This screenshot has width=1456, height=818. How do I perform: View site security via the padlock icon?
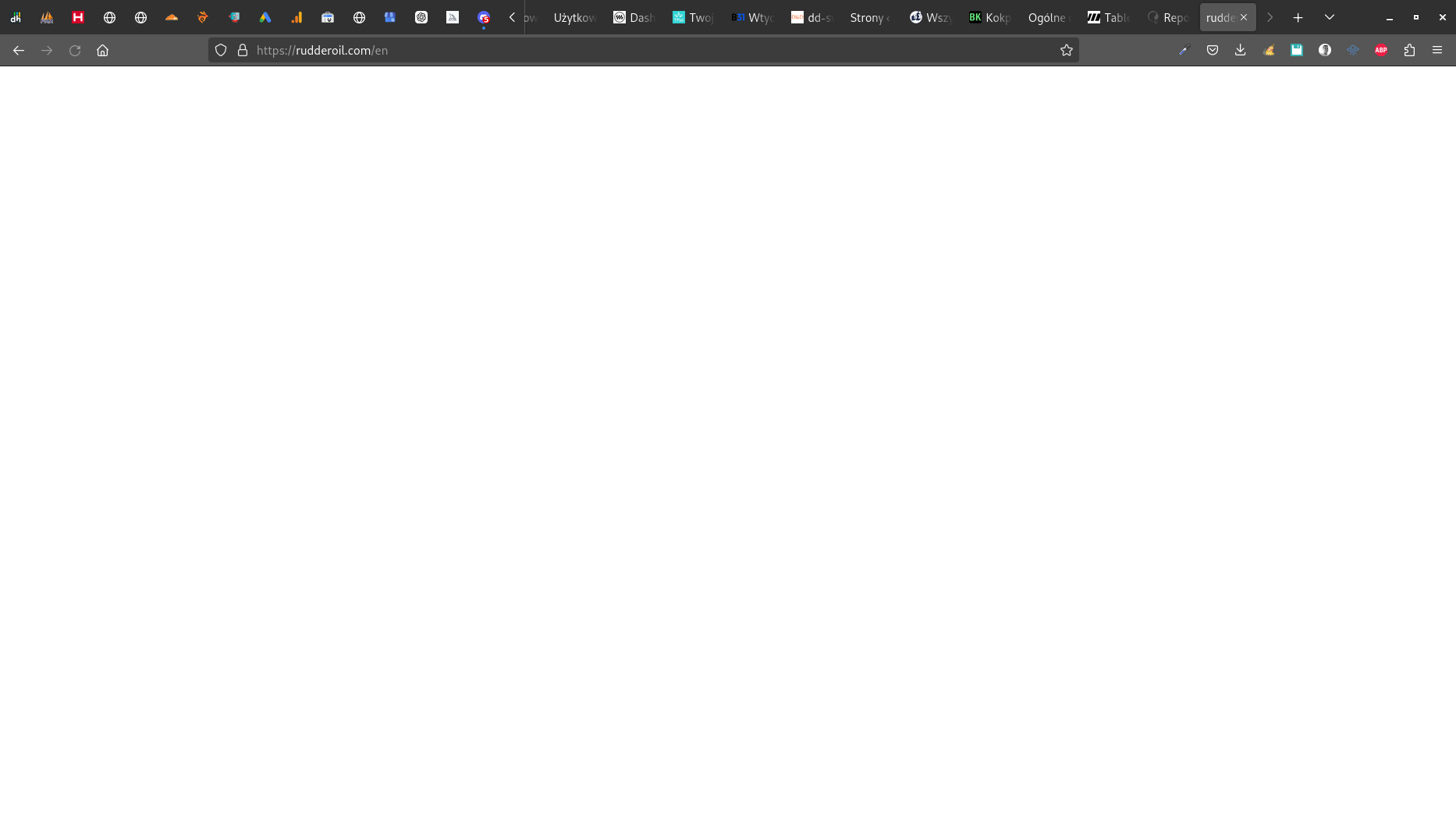point(243,50)
